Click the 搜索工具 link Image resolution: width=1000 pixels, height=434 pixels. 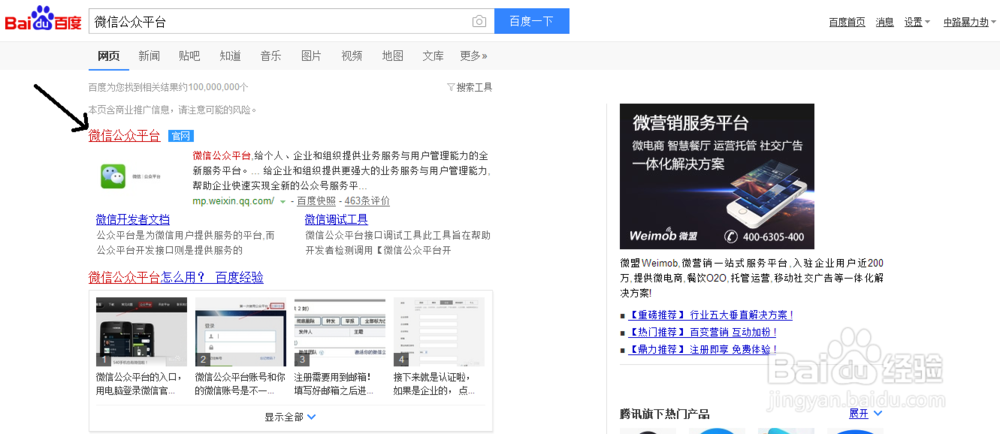point(474,87)
